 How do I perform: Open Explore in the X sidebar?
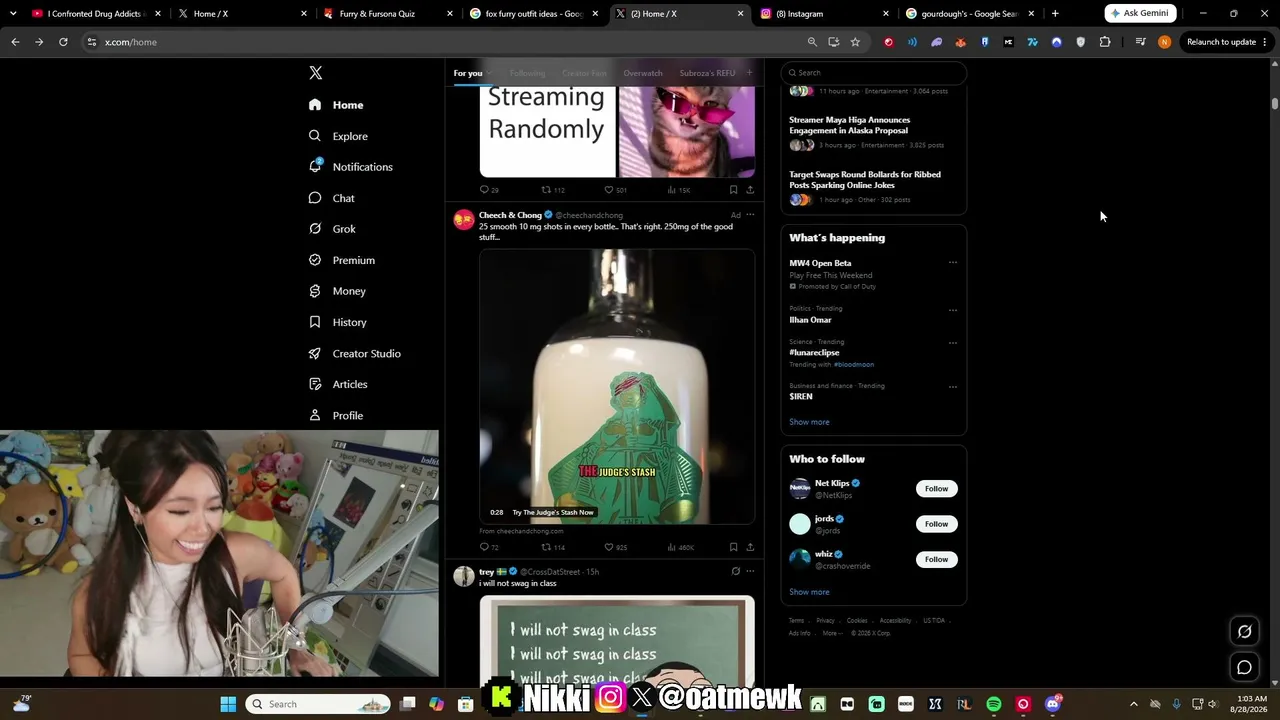(338, 136)
